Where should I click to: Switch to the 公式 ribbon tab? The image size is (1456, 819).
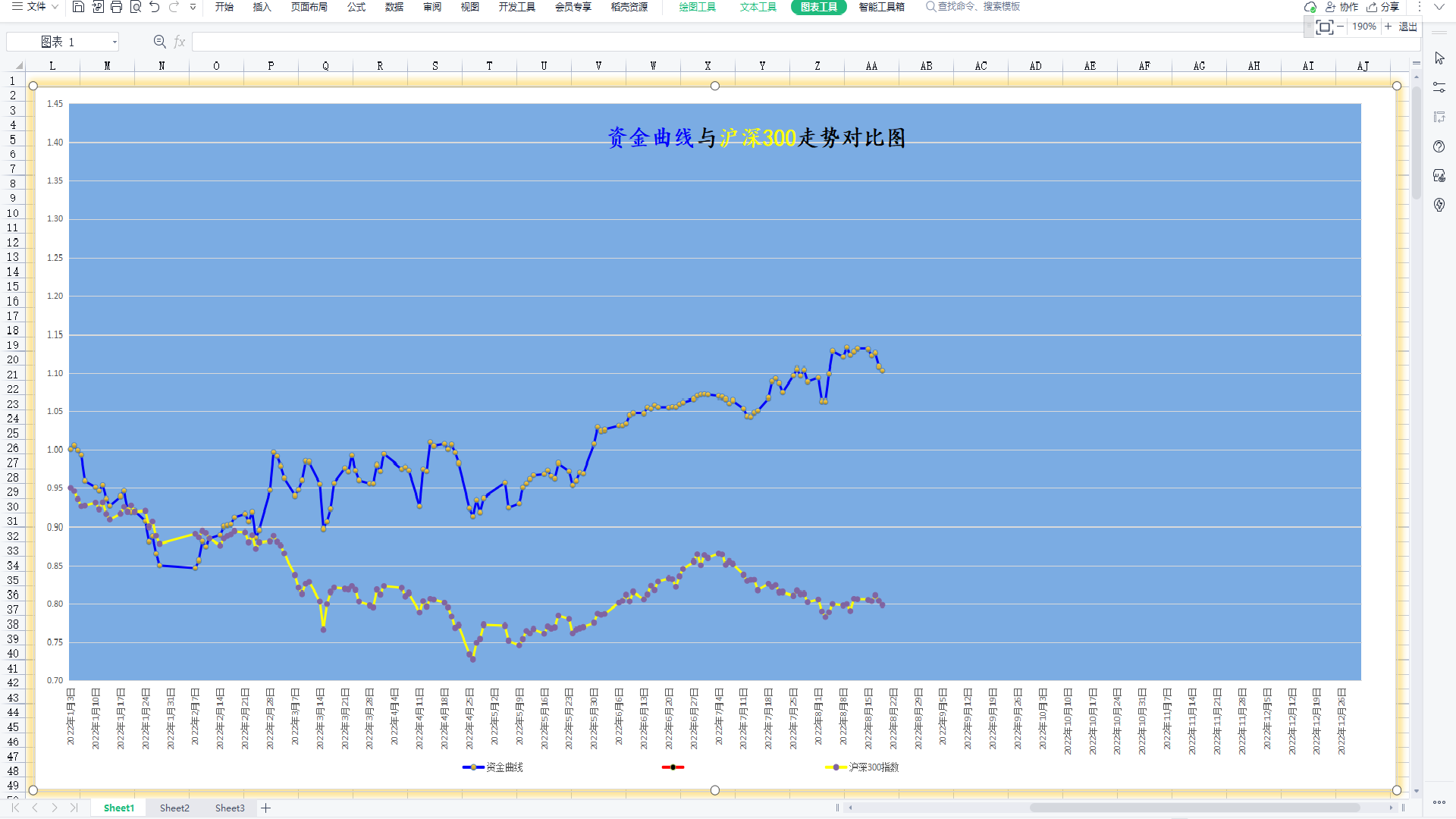click(356, 7)
